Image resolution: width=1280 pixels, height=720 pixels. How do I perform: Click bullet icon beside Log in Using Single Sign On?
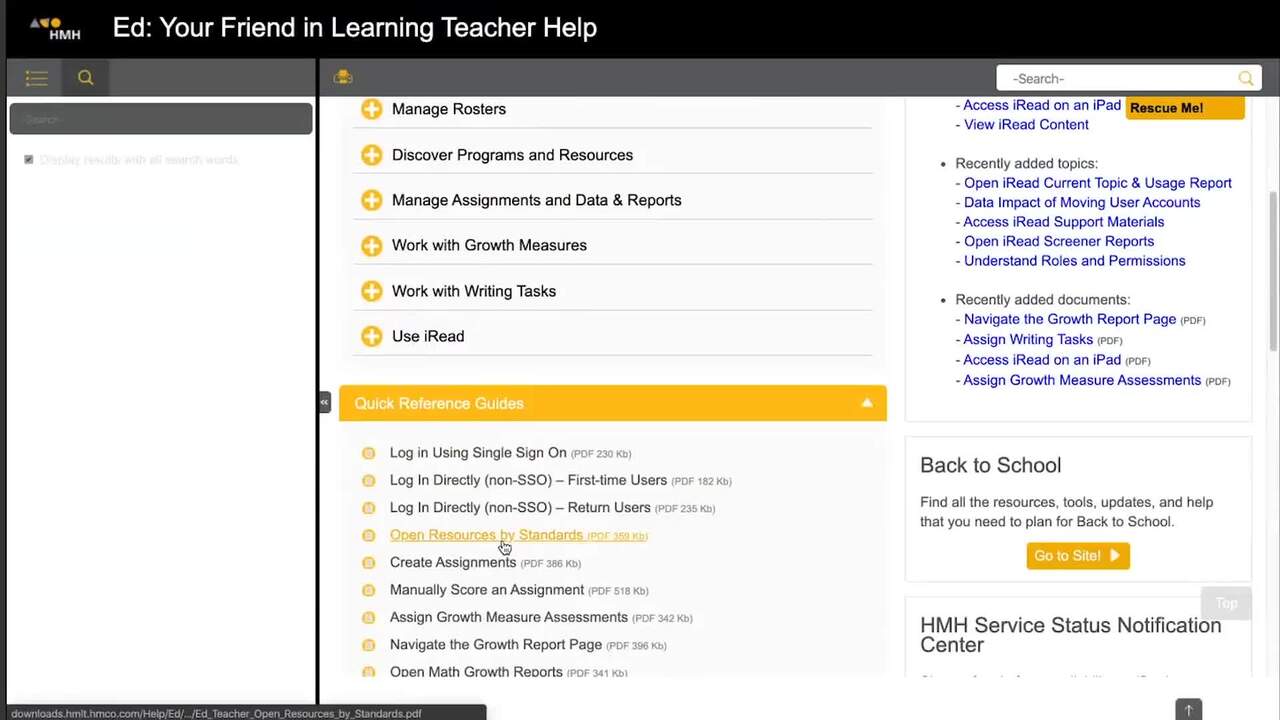pos(368,453)
